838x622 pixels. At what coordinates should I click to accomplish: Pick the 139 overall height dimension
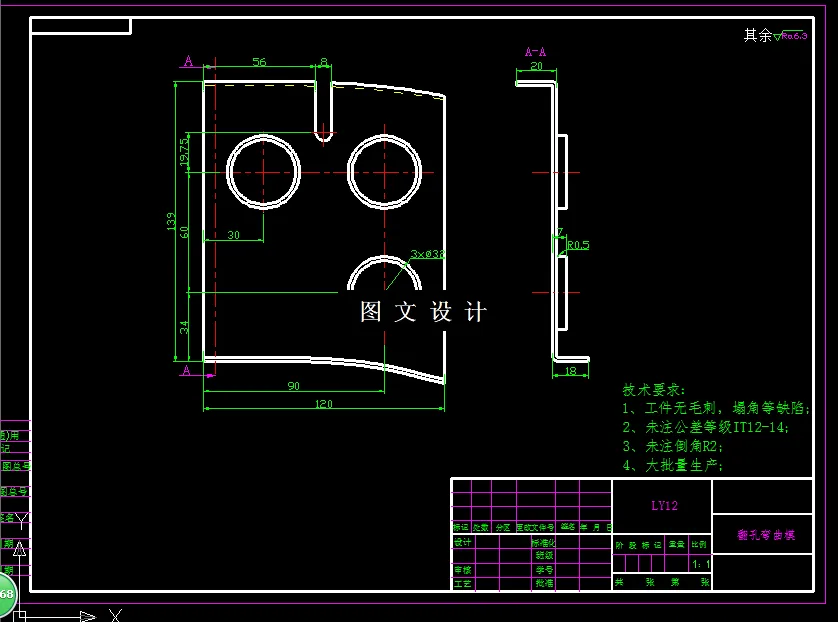pyautogui.click(x=171, y=221)
